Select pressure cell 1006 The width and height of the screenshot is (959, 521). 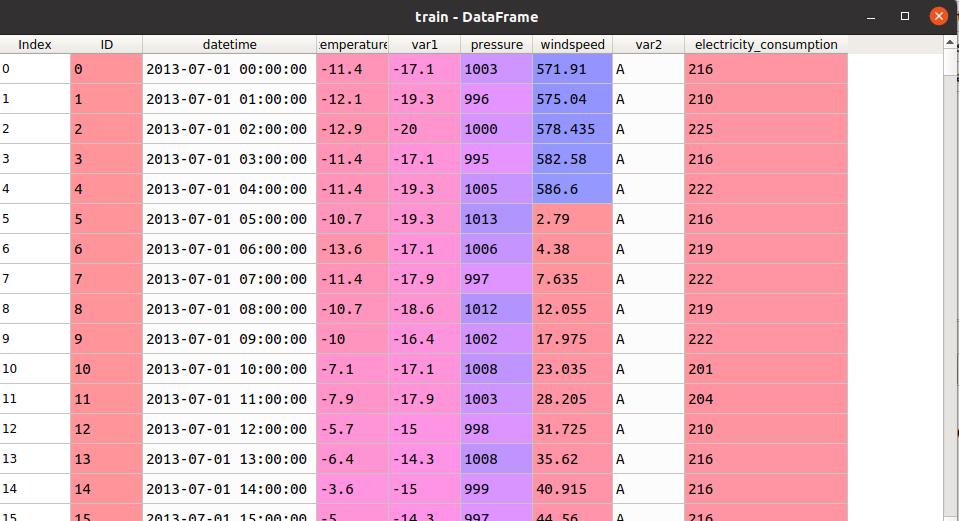coord(497,249)
